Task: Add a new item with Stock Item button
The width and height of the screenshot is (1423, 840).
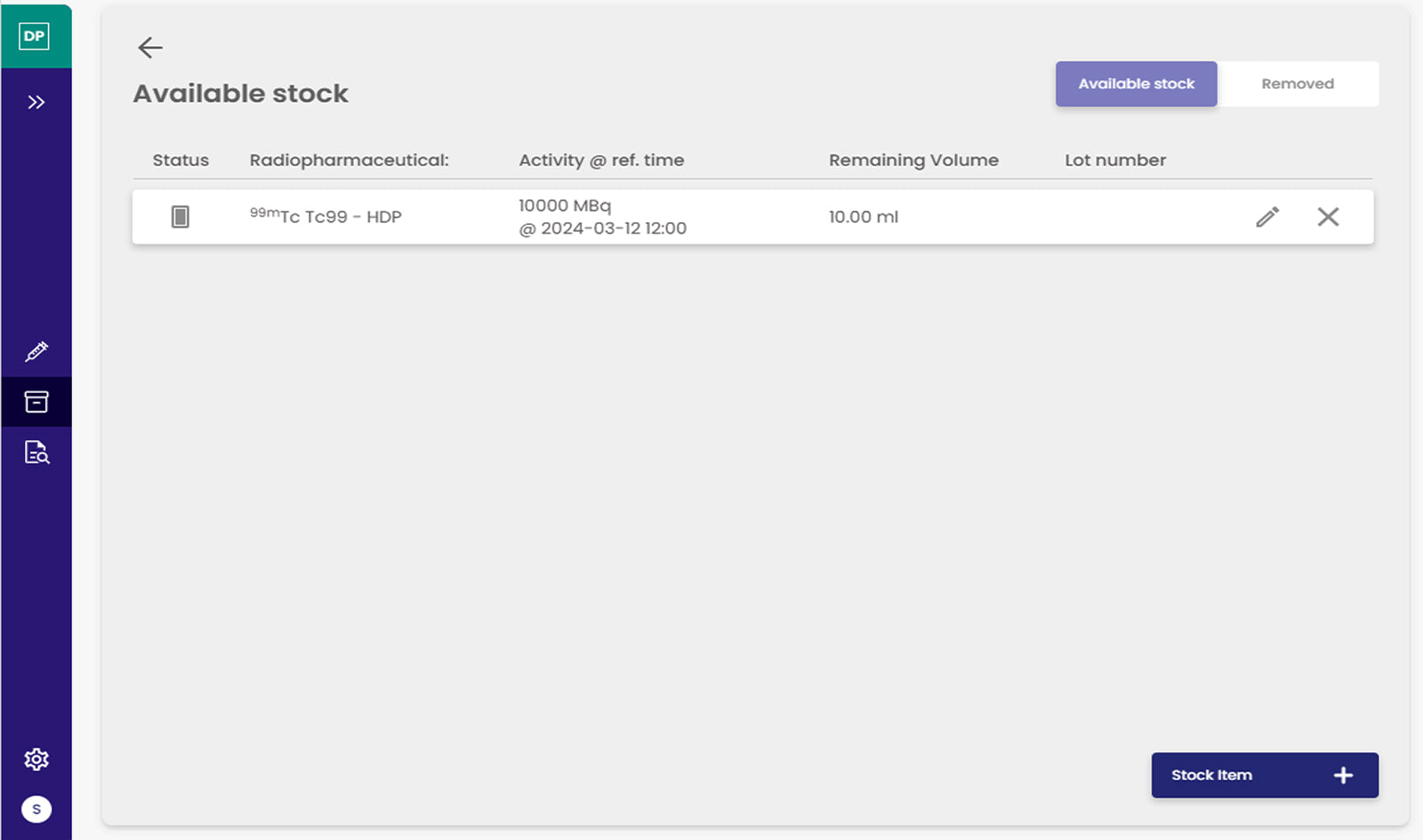Action: (1264, 775)
